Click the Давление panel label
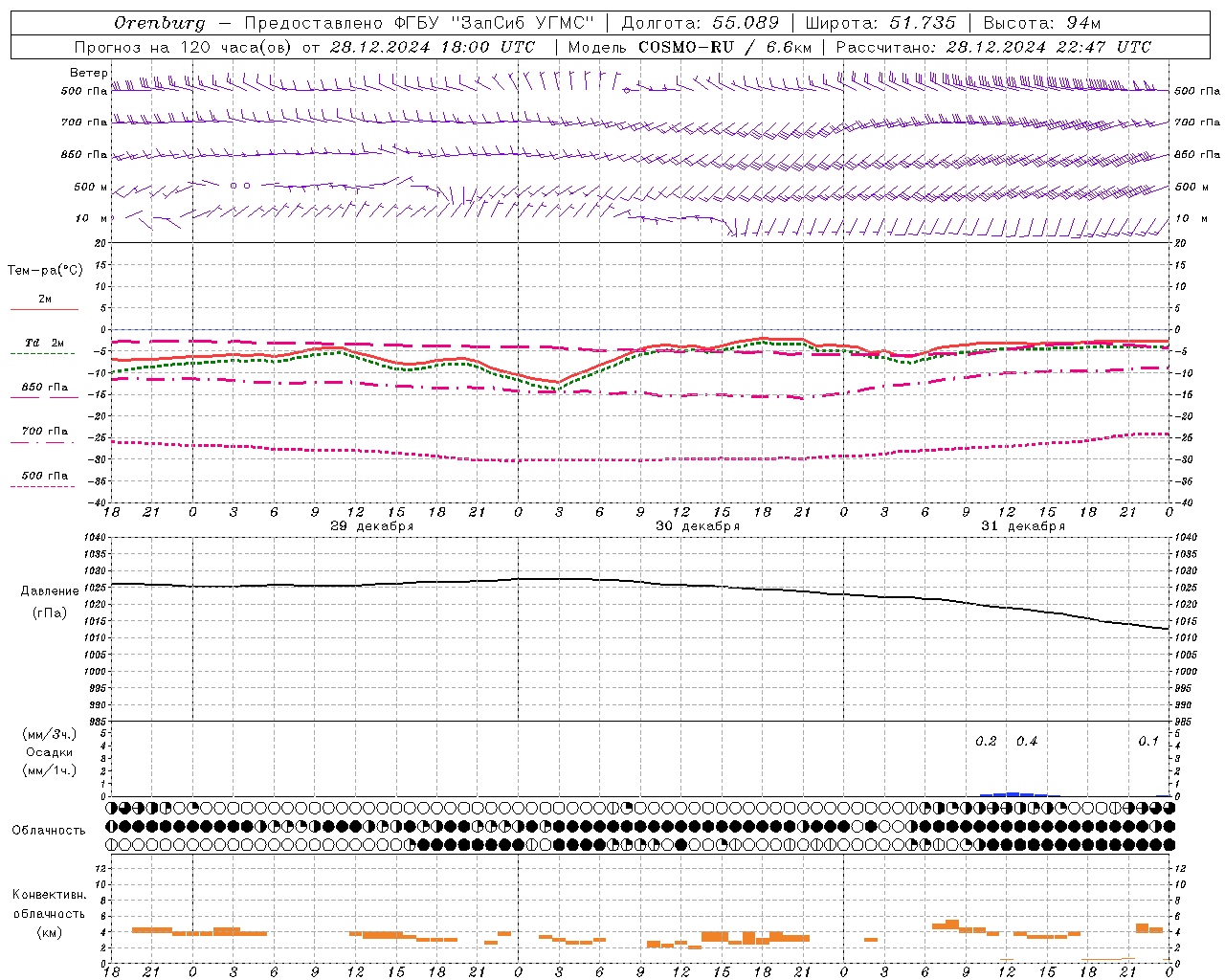 [x=50, y=591]
